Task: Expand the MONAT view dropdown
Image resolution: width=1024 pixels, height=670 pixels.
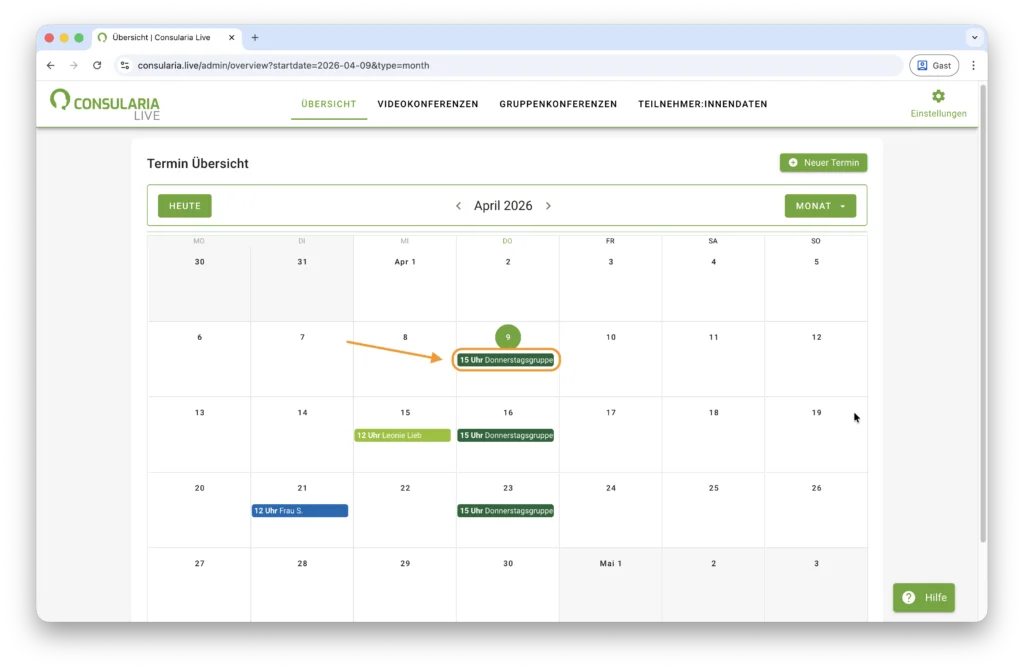Action: (819, 206)
